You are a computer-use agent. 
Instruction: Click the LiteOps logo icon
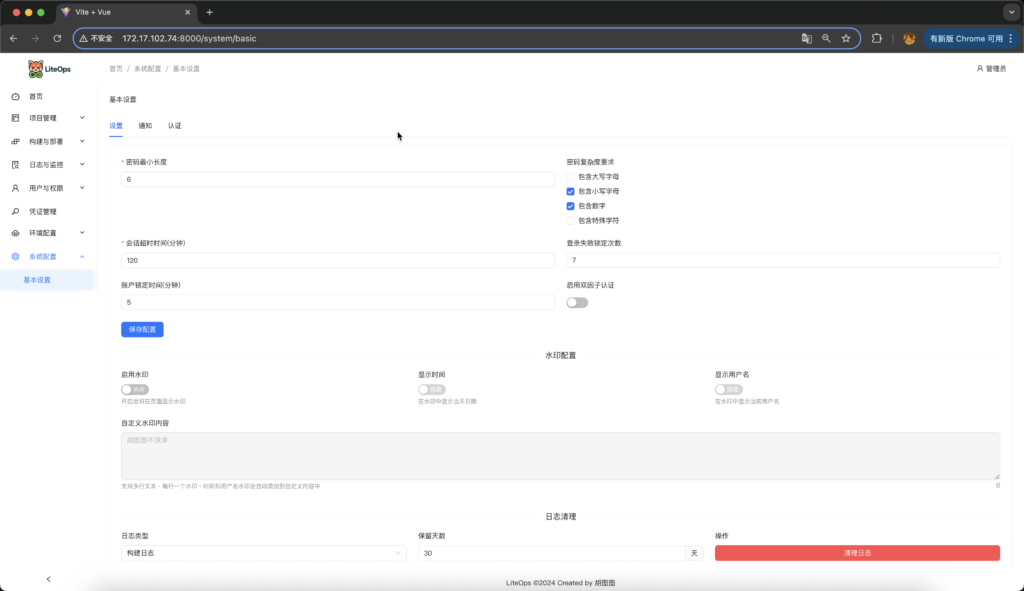click(x=35, y=69)
